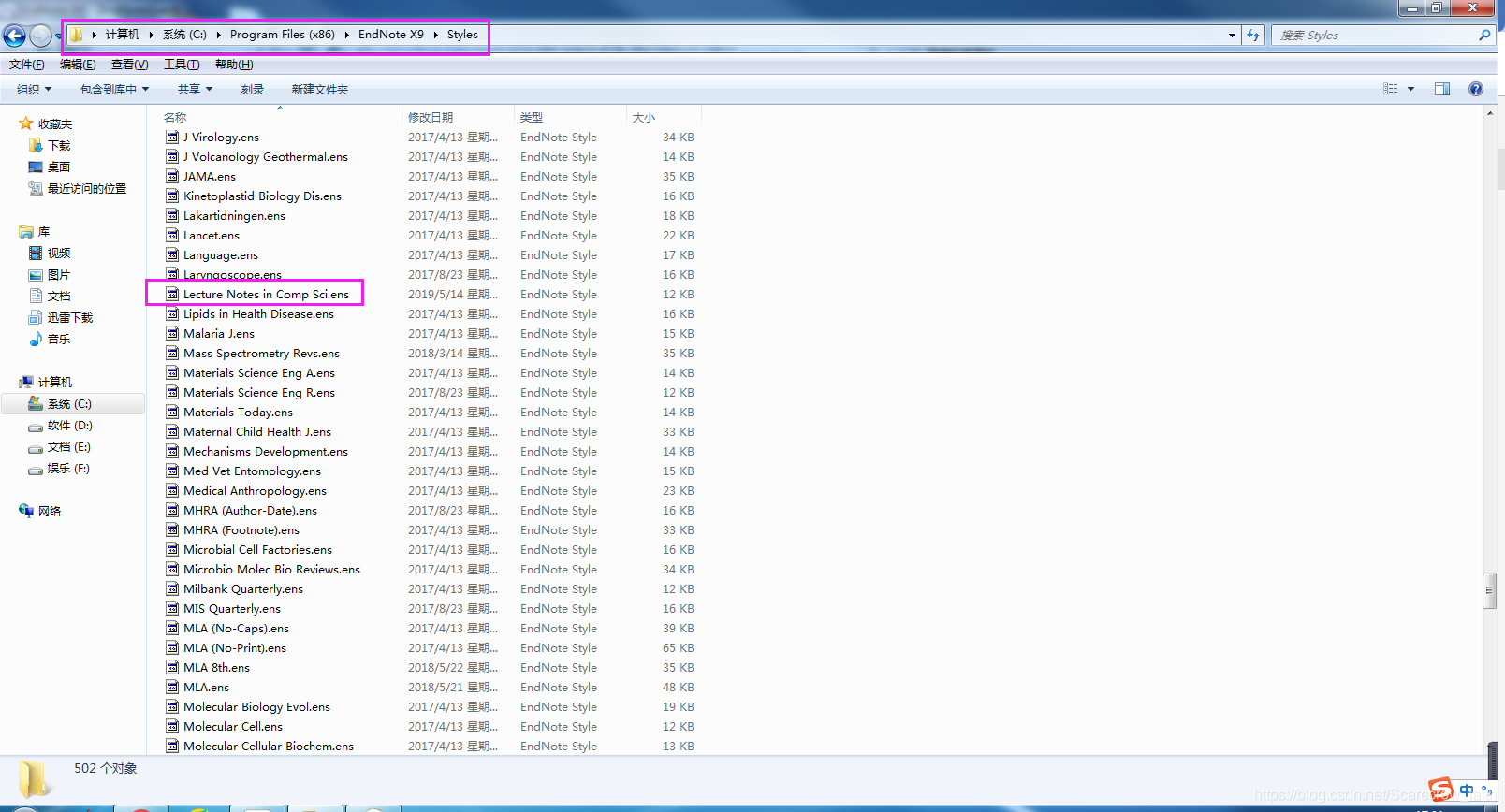Open the 工具(T) menu
Image resolution: width=1505 pixels, height=812 pixels.
click(x=182, y=65)
